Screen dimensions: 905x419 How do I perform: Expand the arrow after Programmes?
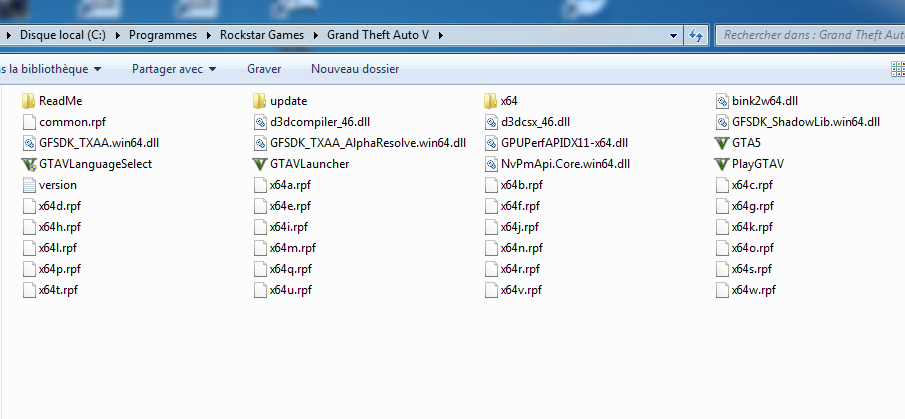coord(209,35)
